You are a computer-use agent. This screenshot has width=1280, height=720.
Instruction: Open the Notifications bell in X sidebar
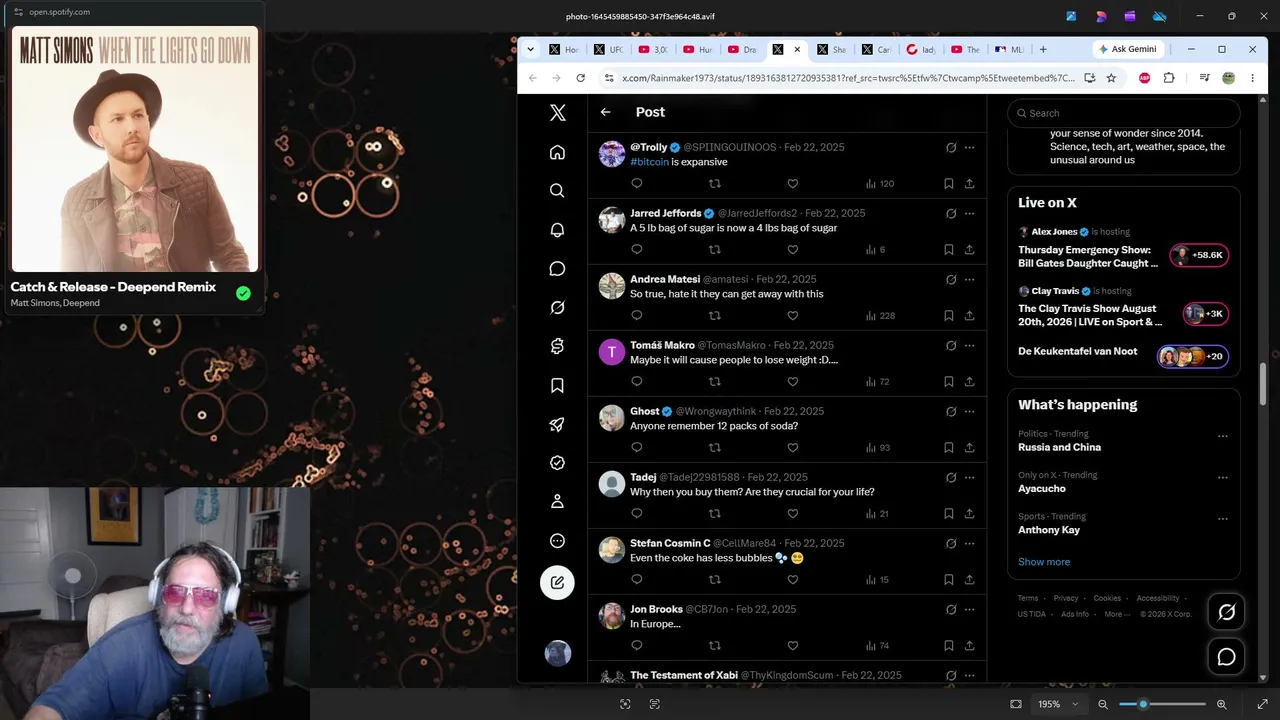(x=557, y=230)
